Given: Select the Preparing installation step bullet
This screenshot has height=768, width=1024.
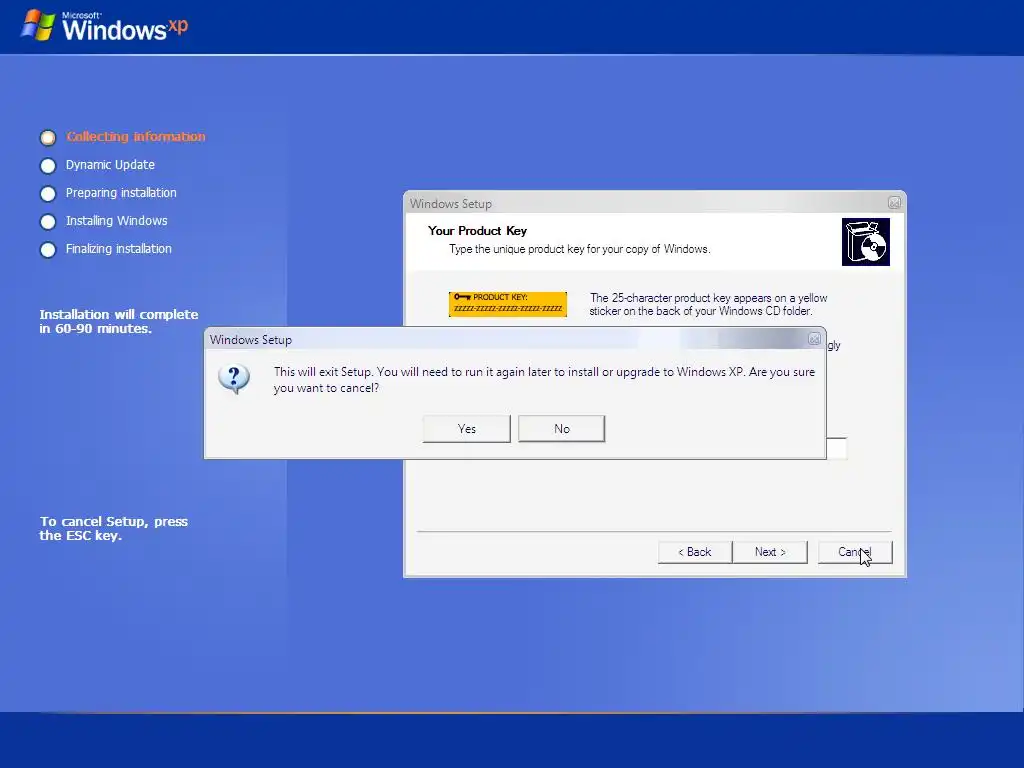Looking at the screenshot, I should 48,194.
